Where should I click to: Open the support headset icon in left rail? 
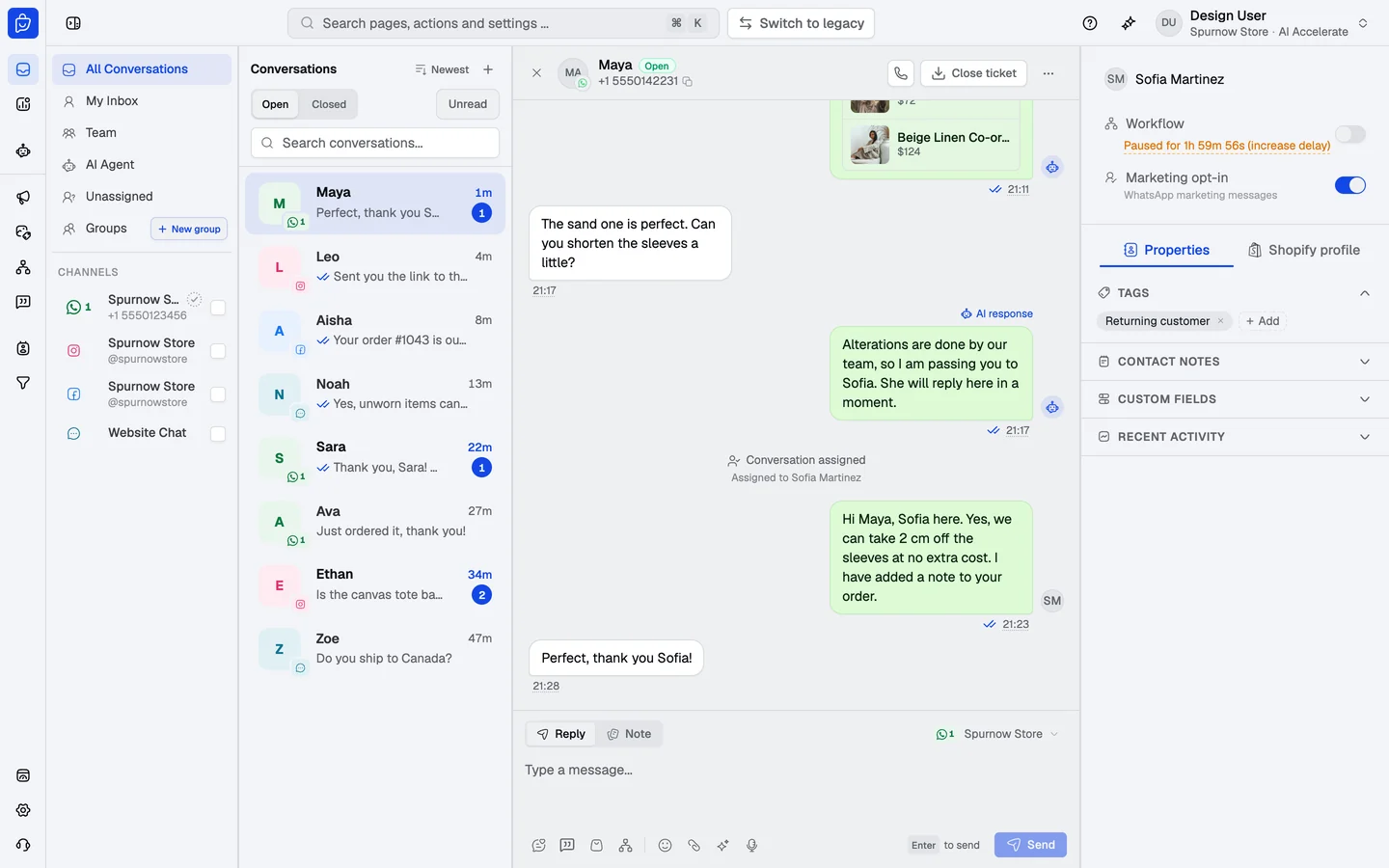23,845
